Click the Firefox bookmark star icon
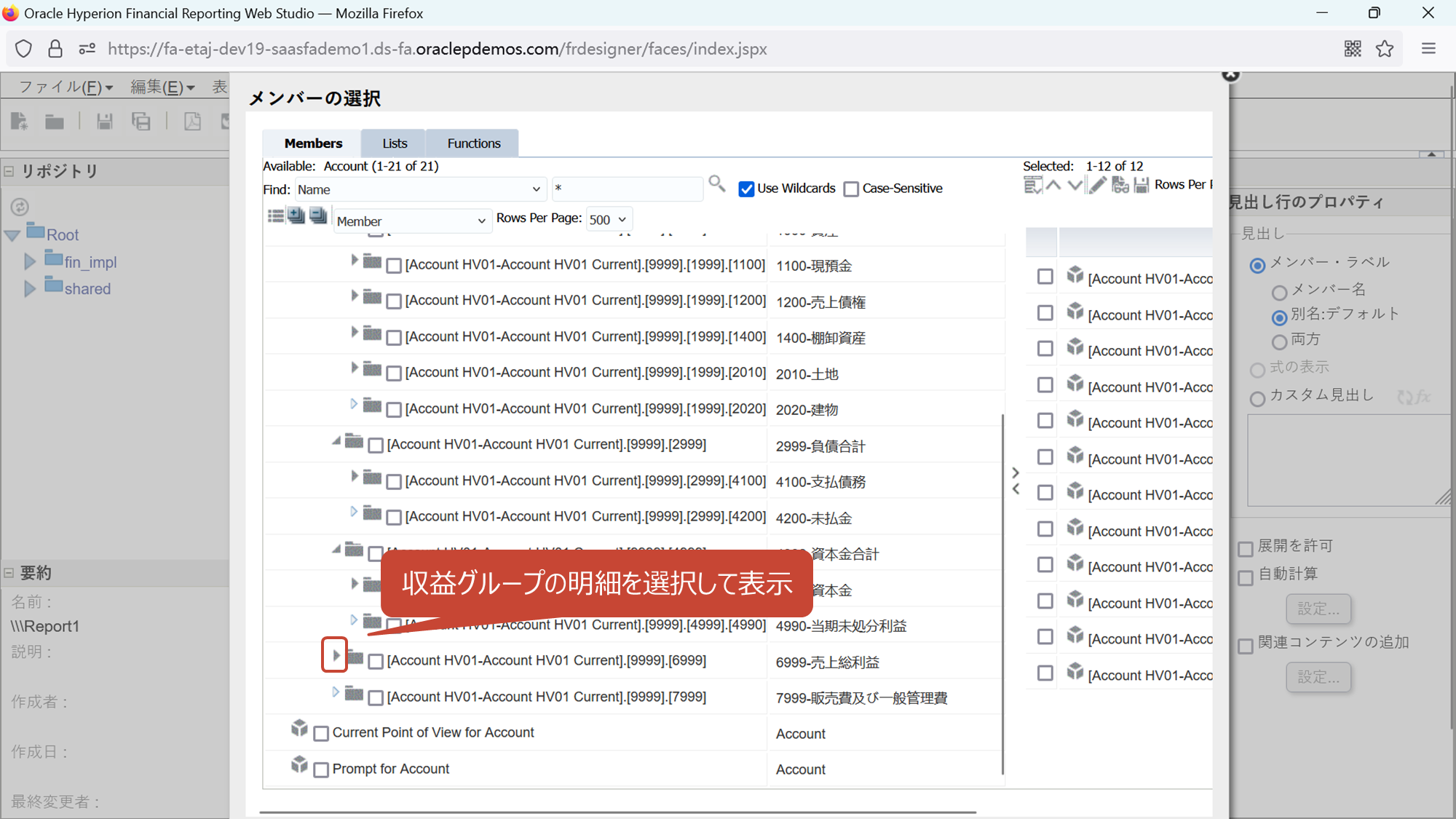1456x819 pixels. (x=1384, y=49)
